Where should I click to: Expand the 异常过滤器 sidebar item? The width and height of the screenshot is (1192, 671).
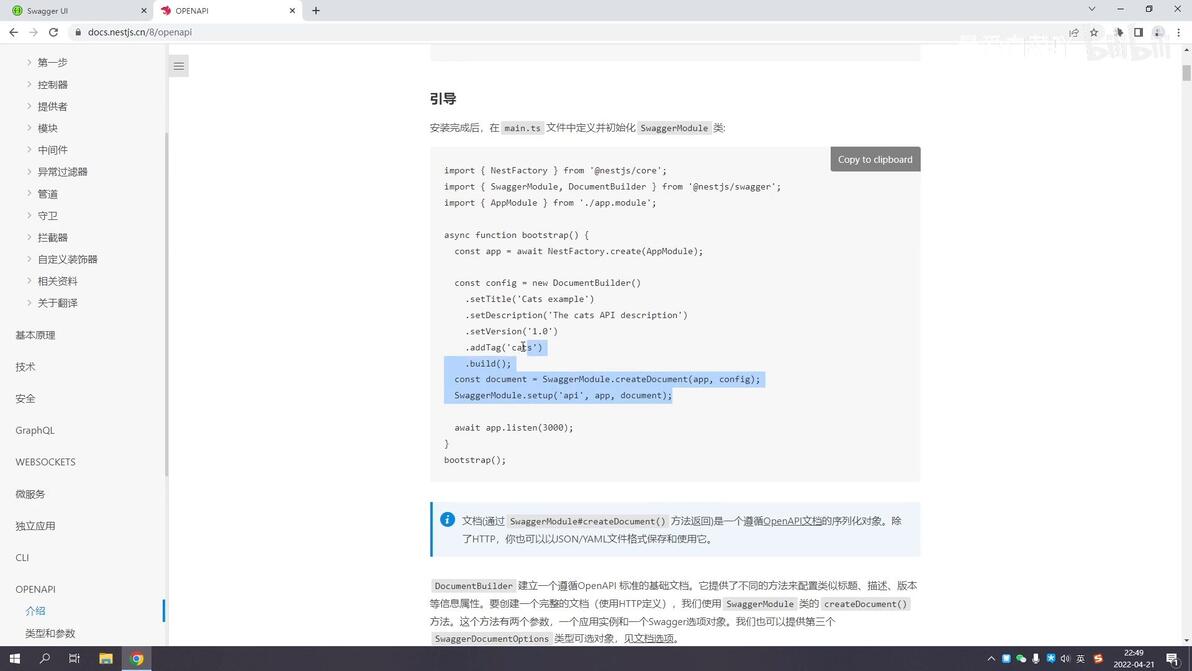click(x=62, y=172)
